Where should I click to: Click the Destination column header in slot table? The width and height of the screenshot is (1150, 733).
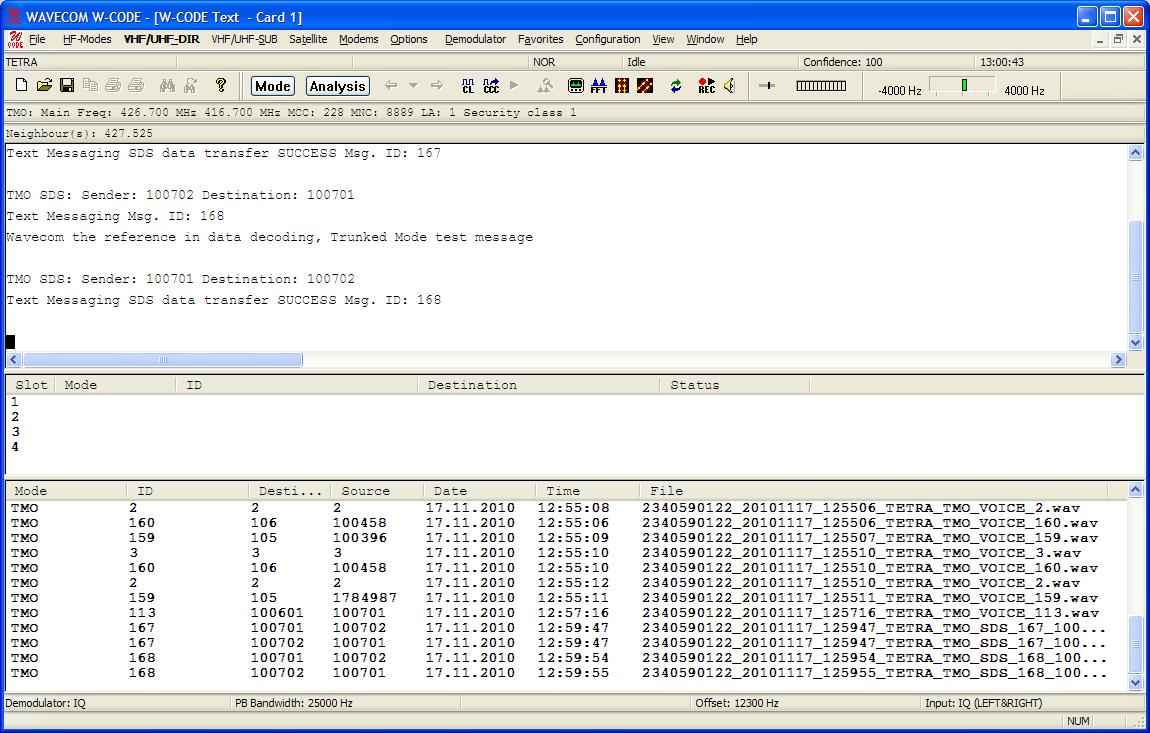539,385
